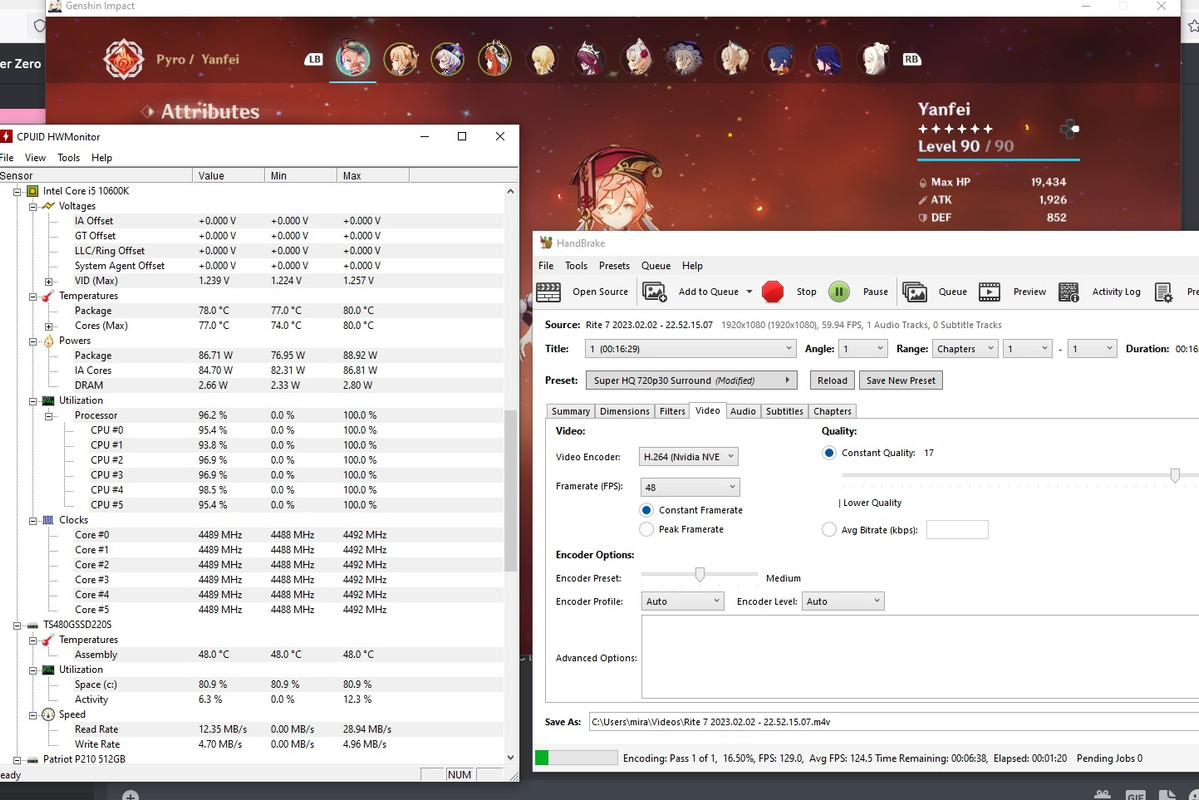Collapse the Processor utilization node
1199x800 pixels.
click(x=49, y=415)
